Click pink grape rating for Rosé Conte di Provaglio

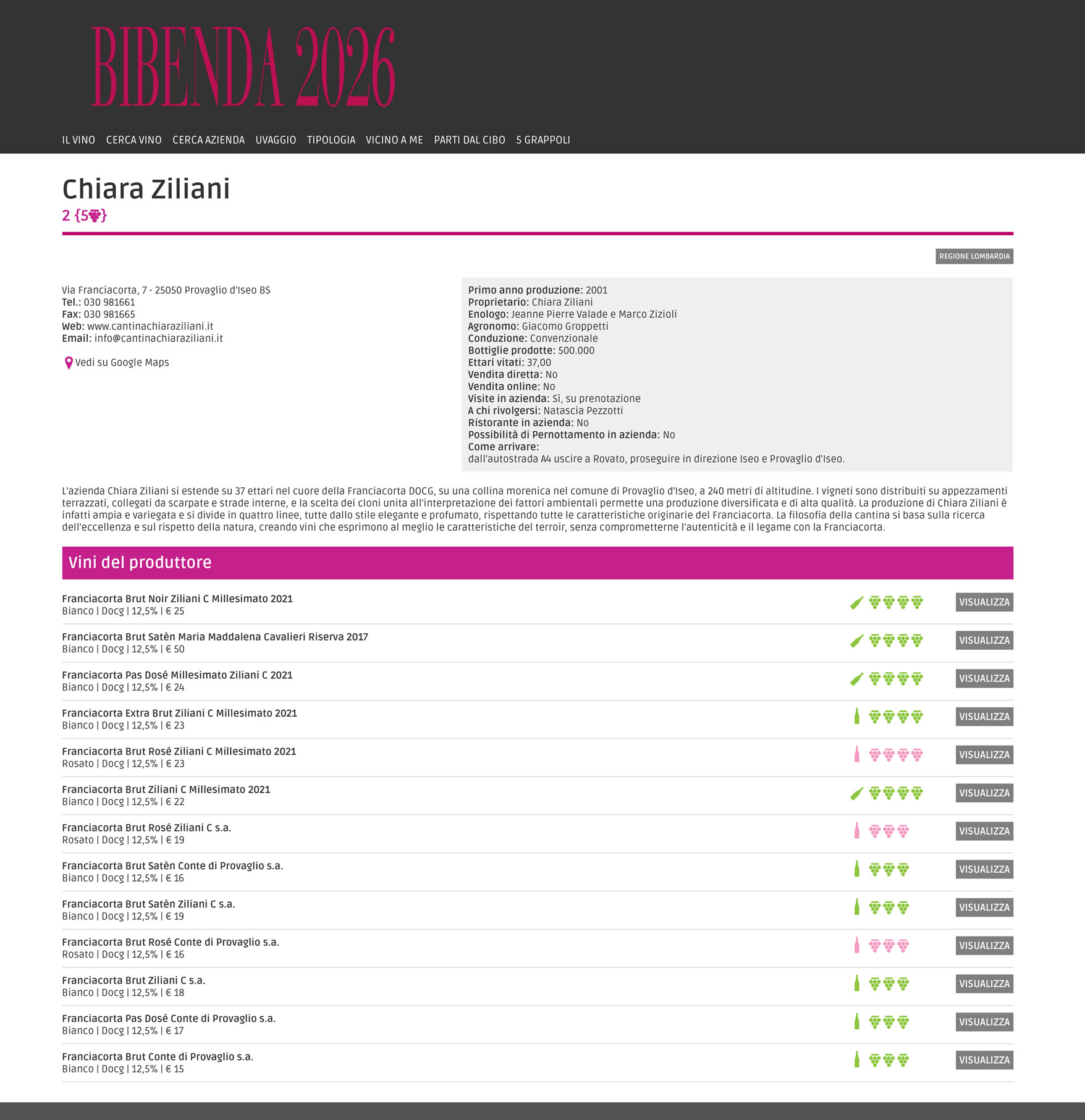pos(889,946)
